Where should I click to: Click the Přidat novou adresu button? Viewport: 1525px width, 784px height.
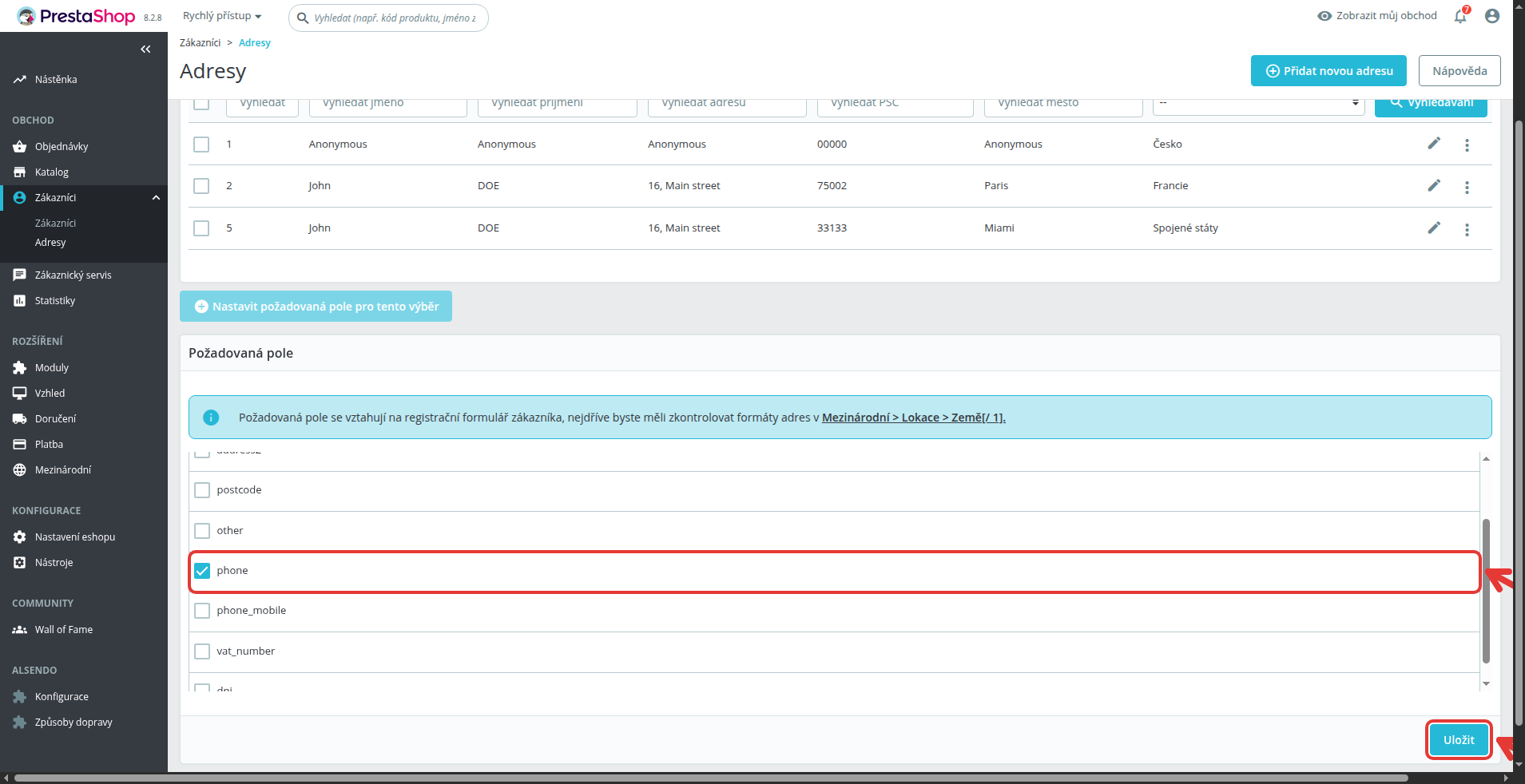1330,70
